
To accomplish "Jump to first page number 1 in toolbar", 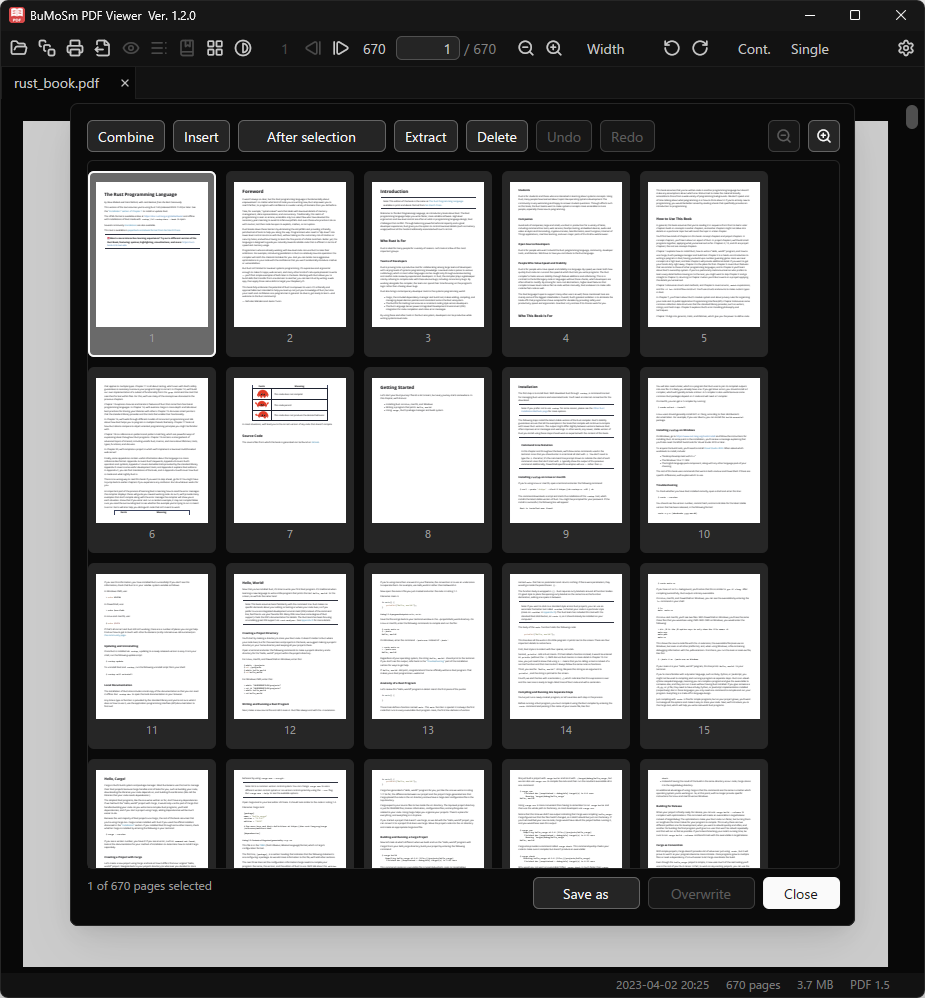I will pyautogui.click(x=285, y=49).
